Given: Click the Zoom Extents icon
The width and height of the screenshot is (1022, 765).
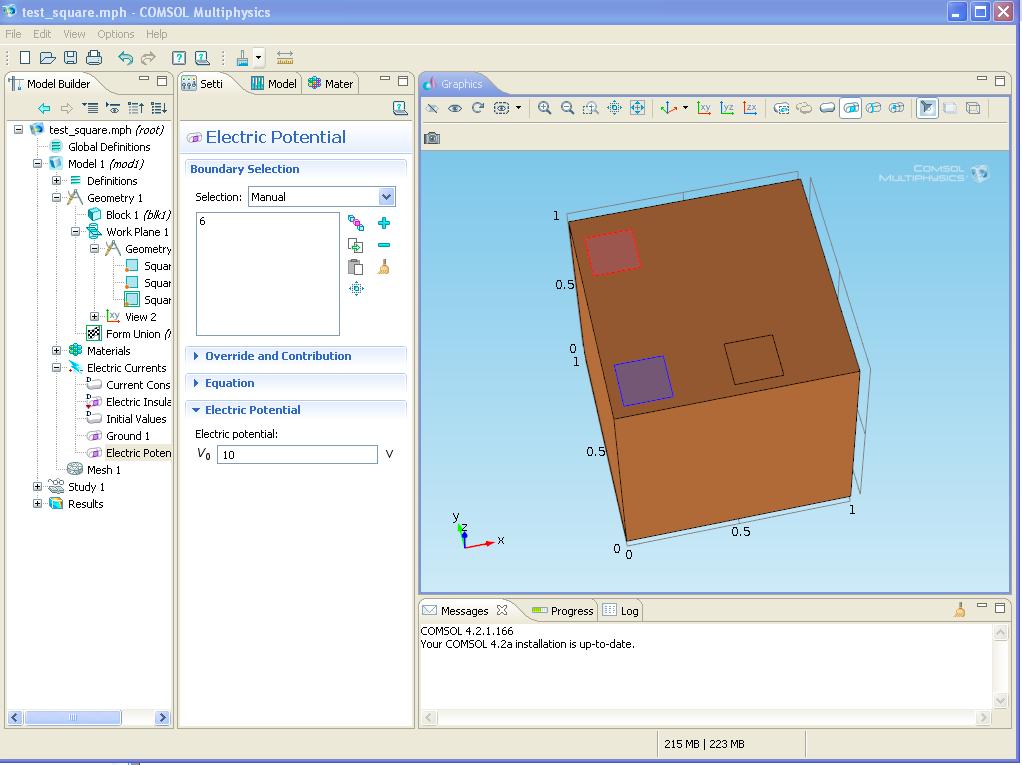Looking at the screenshot, I should 637,108.
